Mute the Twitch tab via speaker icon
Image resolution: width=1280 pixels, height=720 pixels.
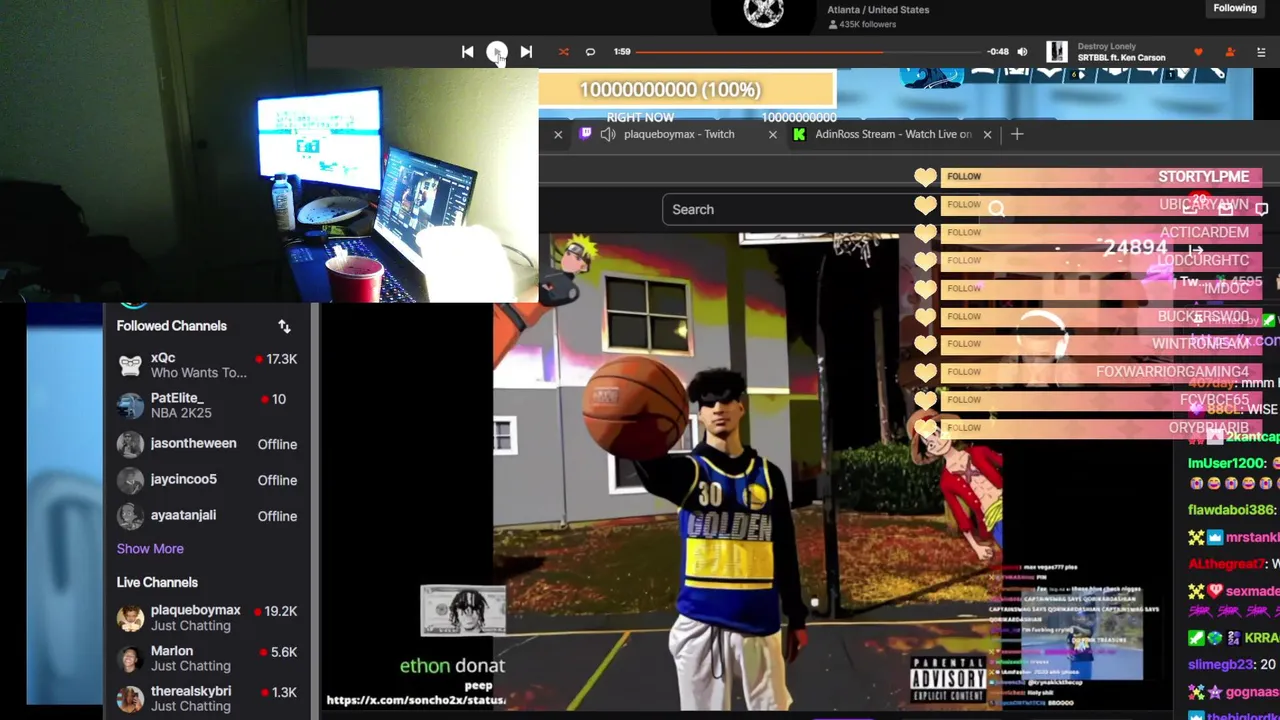608,134
